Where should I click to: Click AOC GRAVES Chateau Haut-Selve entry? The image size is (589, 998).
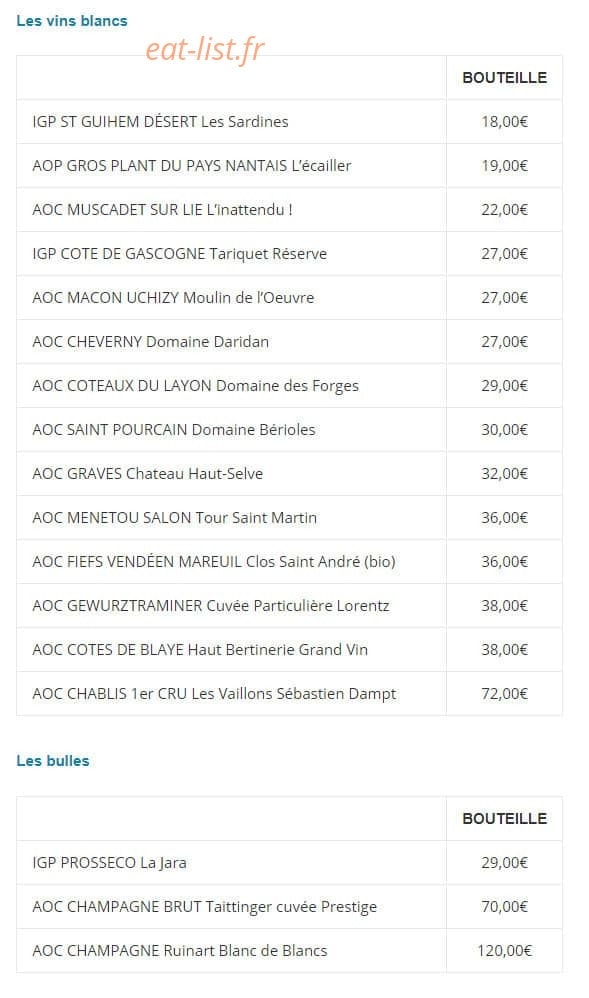(x=148, y=474)
